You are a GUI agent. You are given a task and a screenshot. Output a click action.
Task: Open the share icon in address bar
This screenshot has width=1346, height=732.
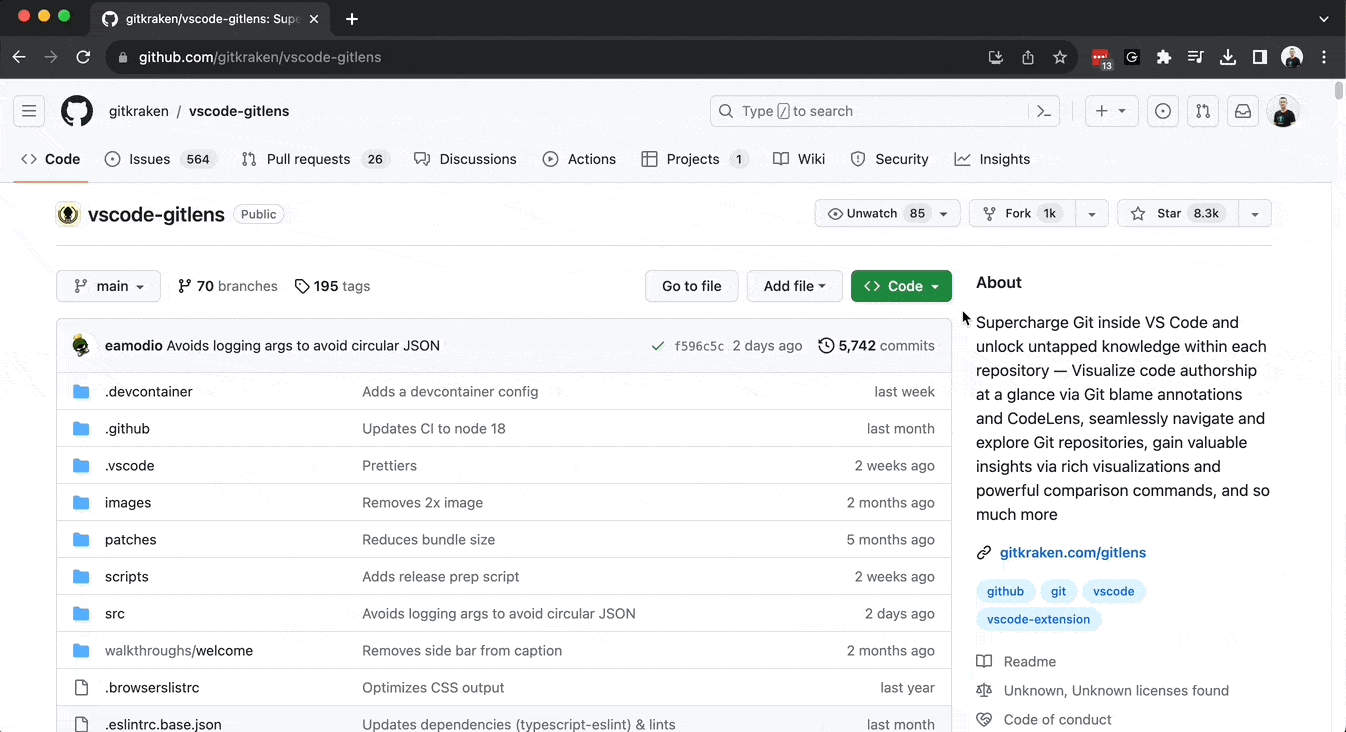click(1028, 57)
